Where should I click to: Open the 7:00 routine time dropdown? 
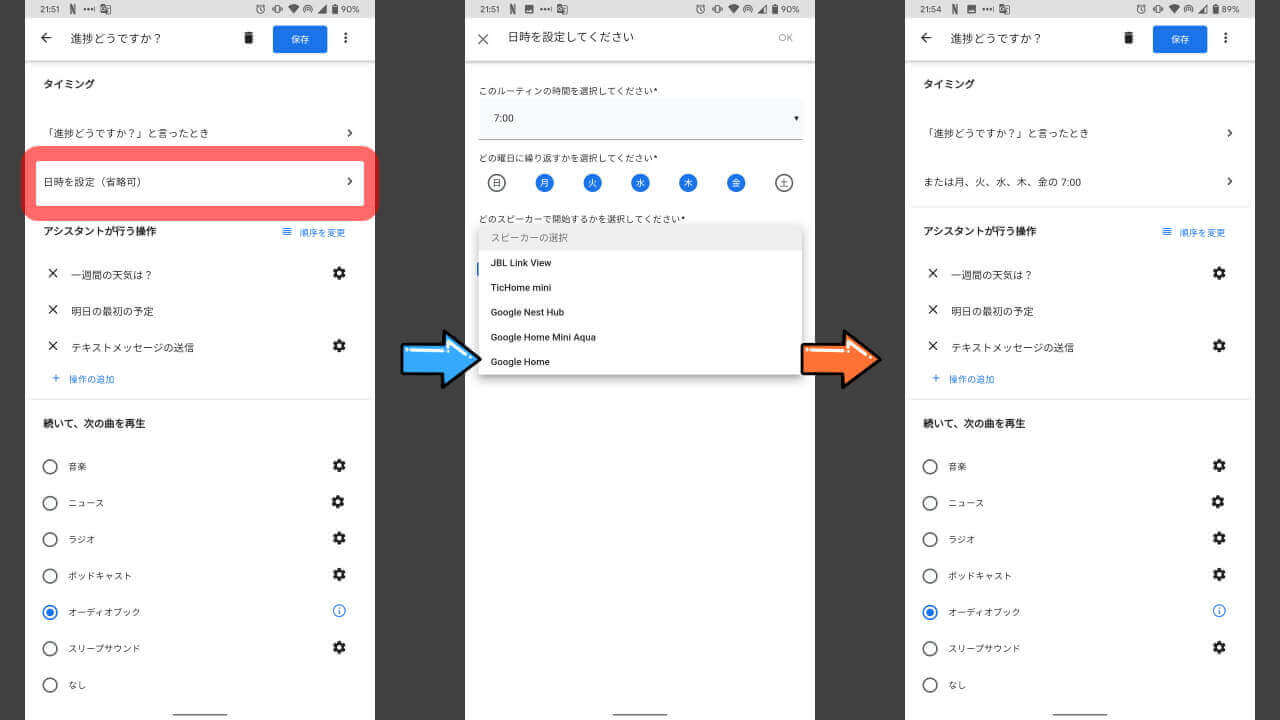[x=640, y=118]
